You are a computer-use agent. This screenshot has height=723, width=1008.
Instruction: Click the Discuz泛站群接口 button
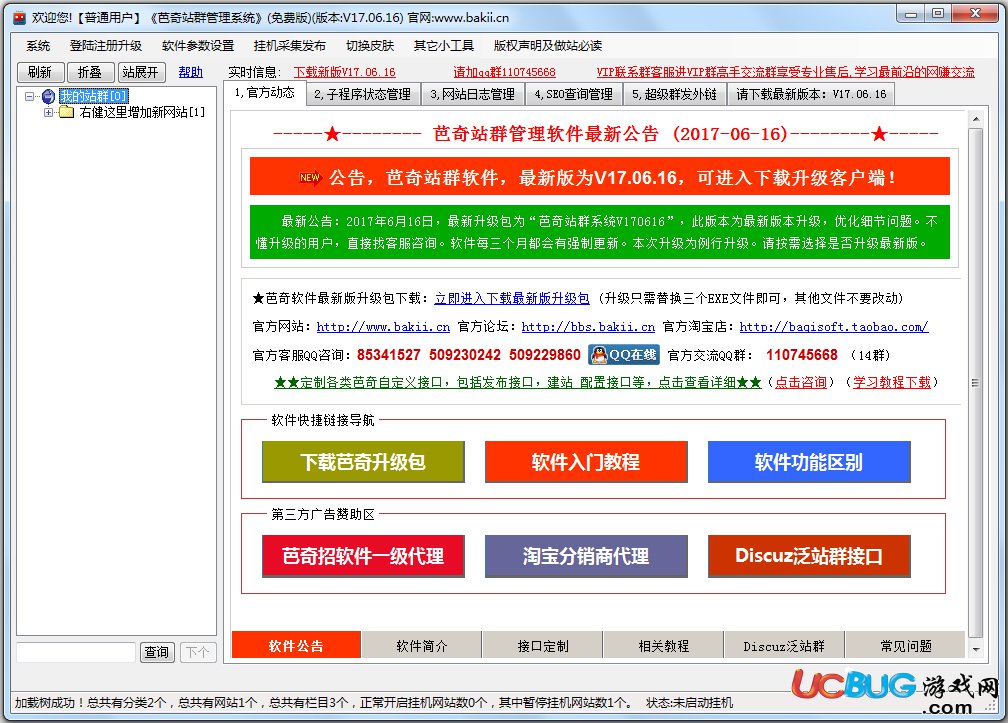click(809, 556)
